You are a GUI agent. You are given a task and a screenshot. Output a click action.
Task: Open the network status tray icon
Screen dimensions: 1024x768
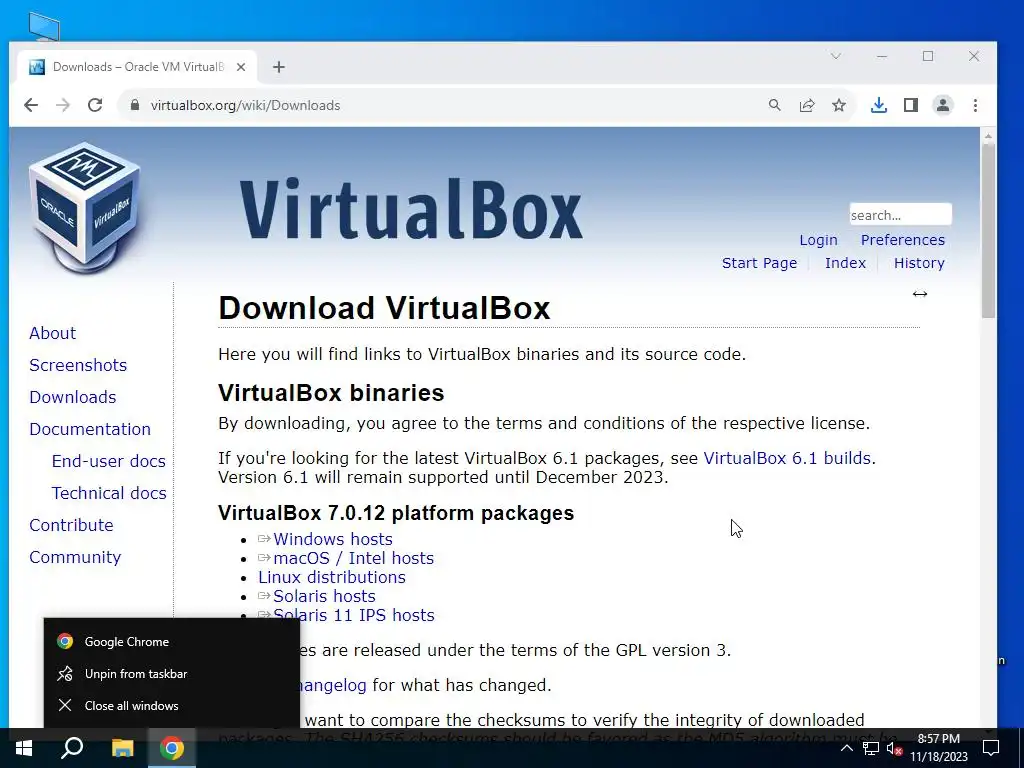coord(871,748)
